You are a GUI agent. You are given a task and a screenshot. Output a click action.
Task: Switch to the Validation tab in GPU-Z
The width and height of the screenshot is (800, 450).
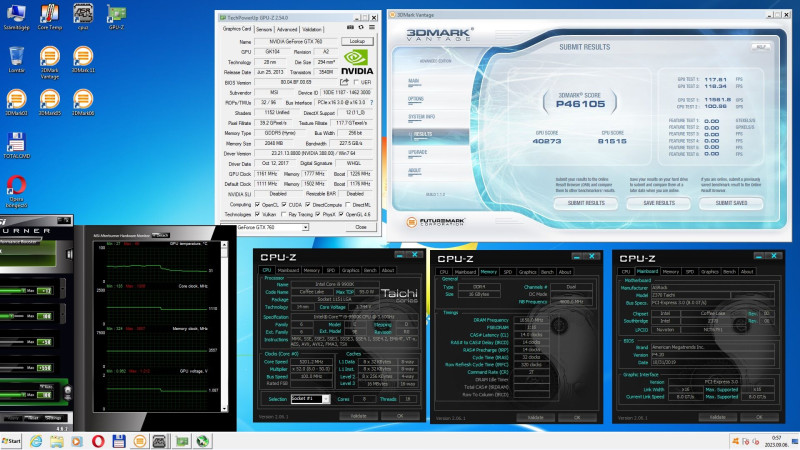(312, 30)
